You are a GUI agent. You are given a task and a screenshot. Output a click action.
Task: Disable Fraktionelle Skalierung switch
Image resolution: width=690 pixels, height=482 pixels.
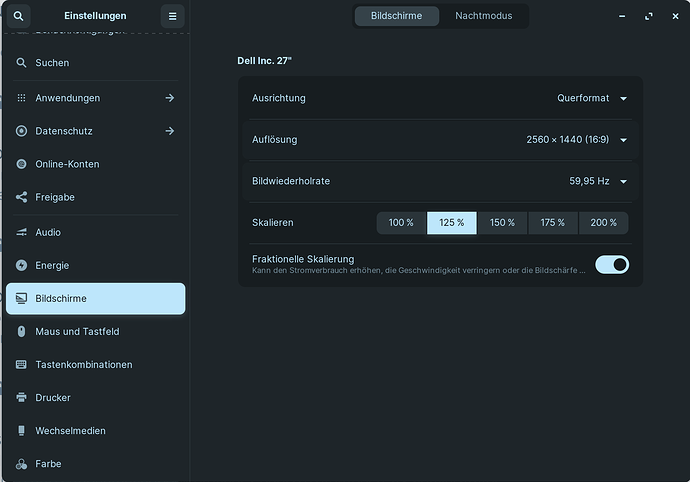point(612,265)
